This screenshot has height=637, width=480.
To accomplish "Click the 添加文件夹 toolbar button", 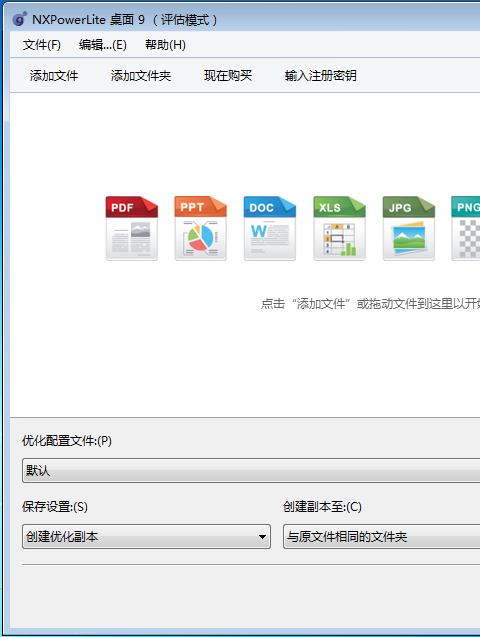I will click(141, 76).
